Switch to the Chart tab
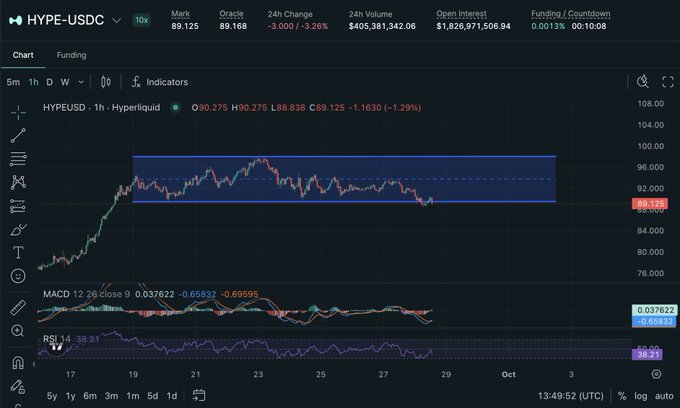Viewport: 680px width, 408px height. coord(23,55)
